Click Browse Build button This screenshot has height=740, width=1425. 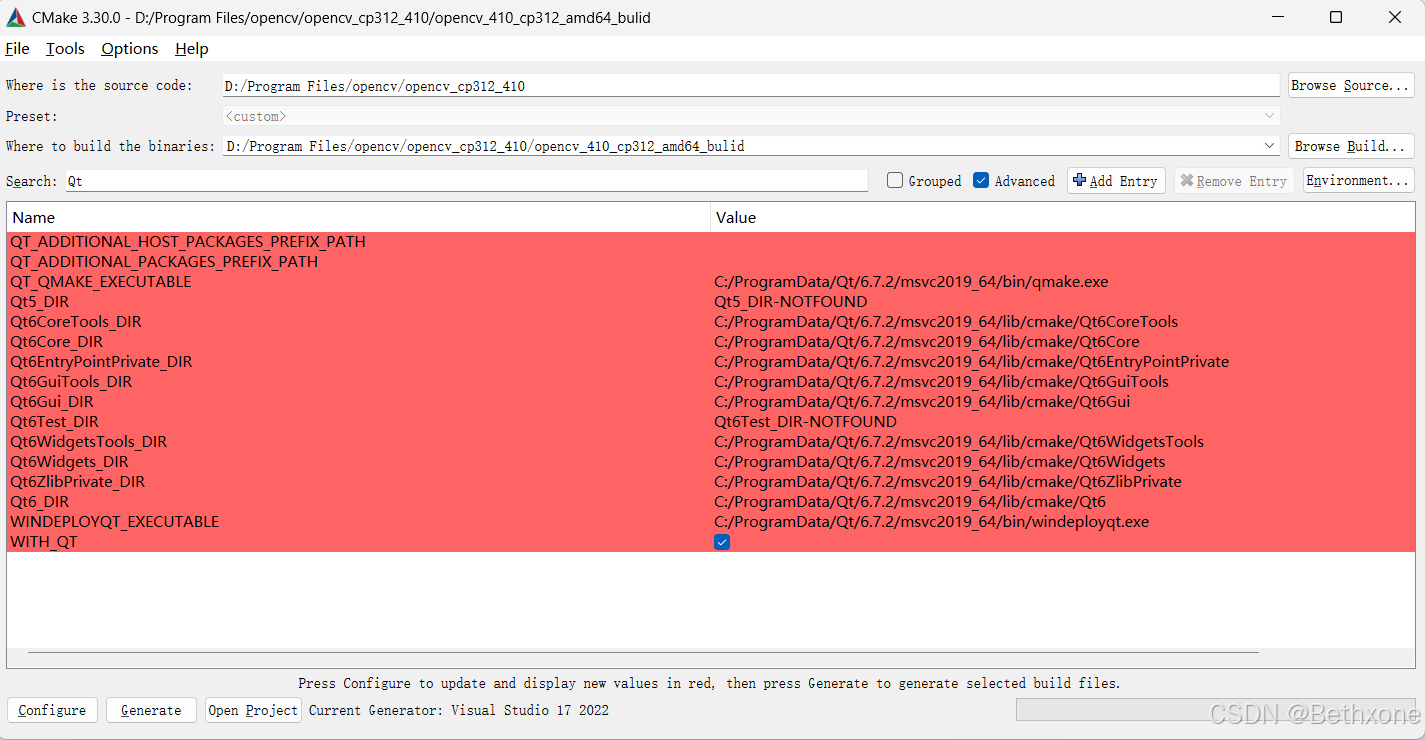click(x=1351, y=146)
